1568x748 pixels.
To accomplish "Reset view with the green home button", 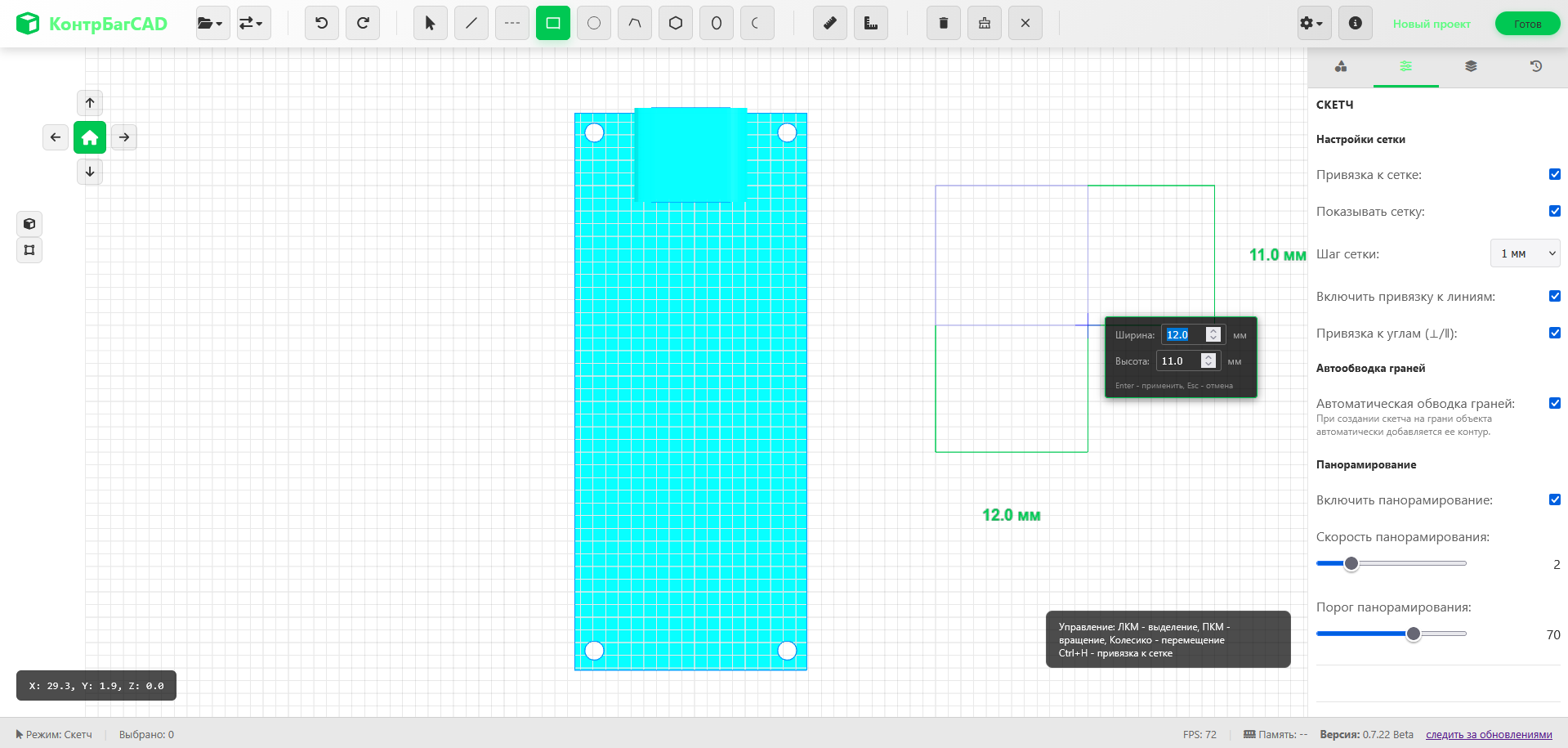I will point(90,137).
